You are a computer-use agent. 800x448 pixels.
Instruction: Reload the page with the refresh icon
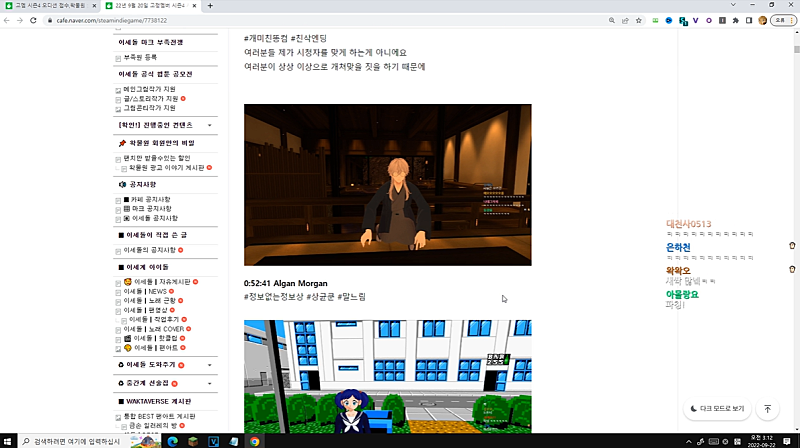coord(33,20)
